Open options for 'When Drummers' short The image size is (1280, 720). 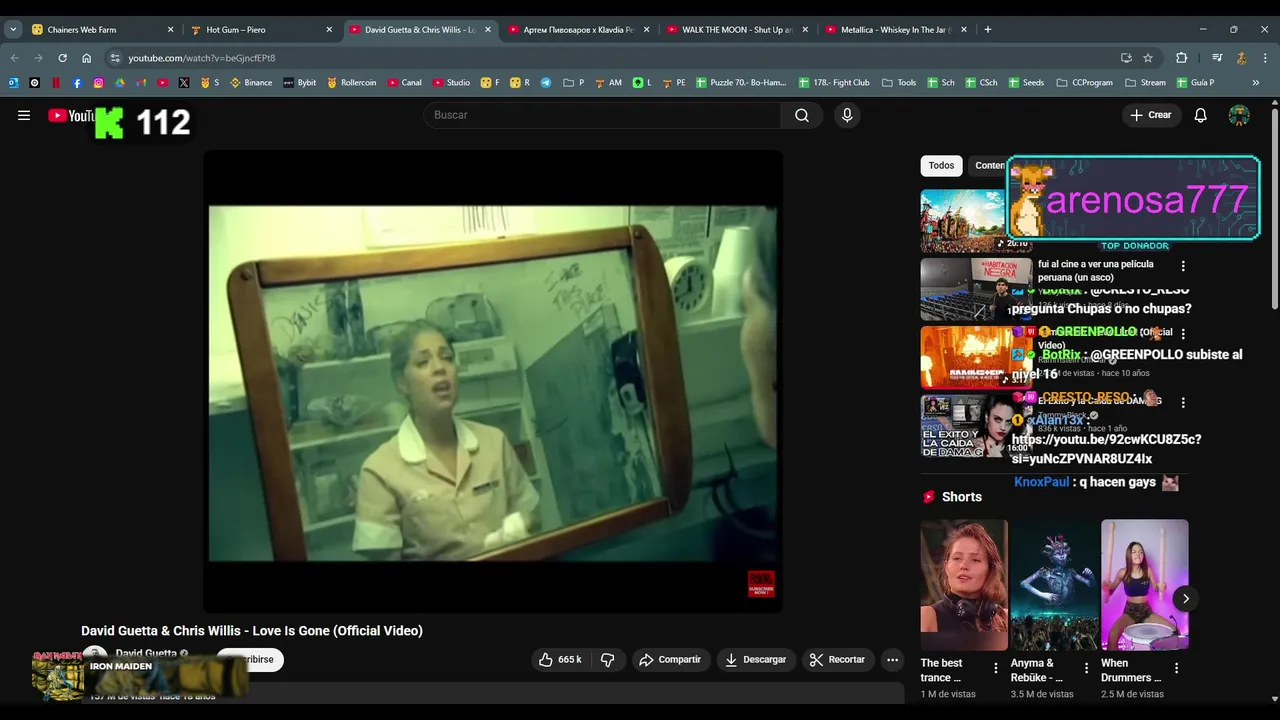point(1176,668)
